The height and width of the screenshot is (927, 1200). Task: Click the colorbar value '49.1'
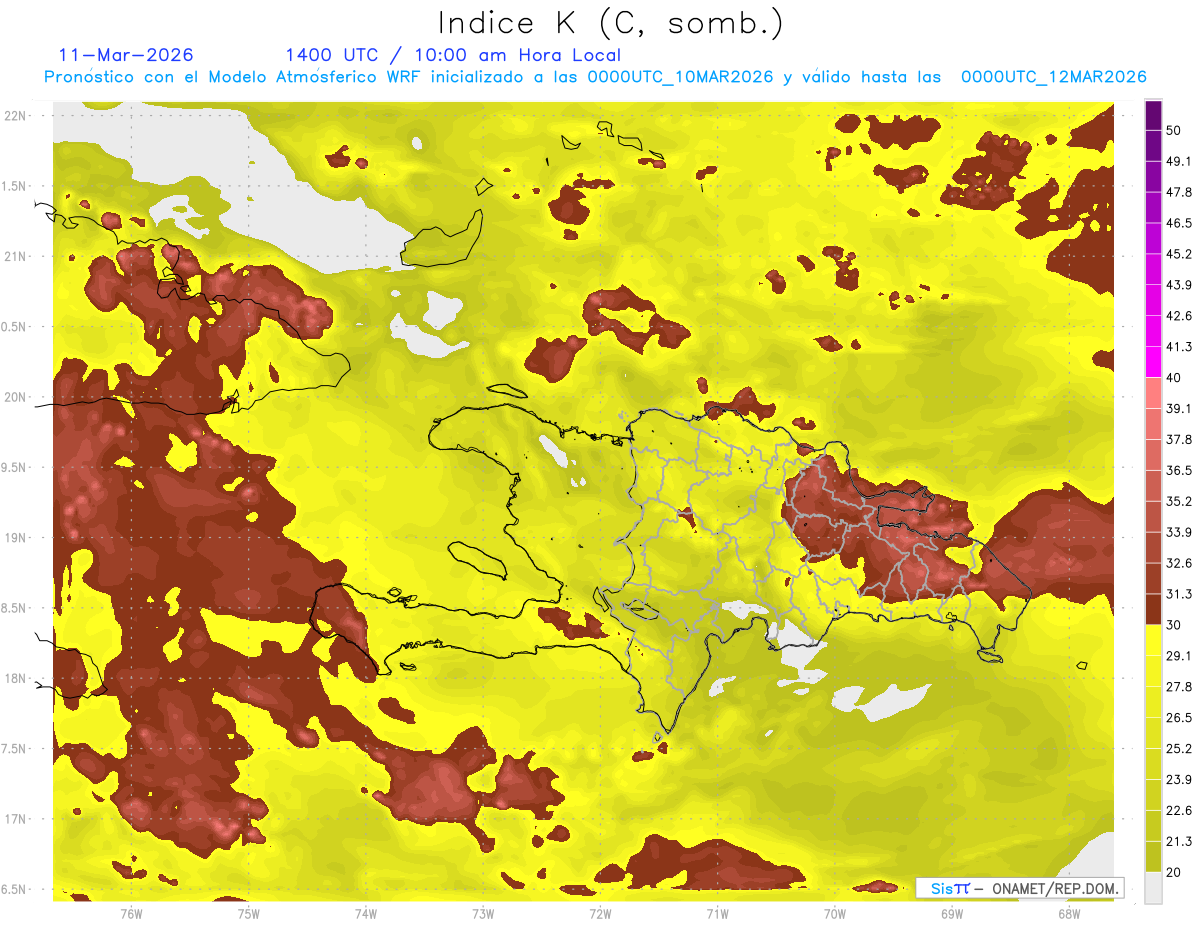coord(1179,161)
